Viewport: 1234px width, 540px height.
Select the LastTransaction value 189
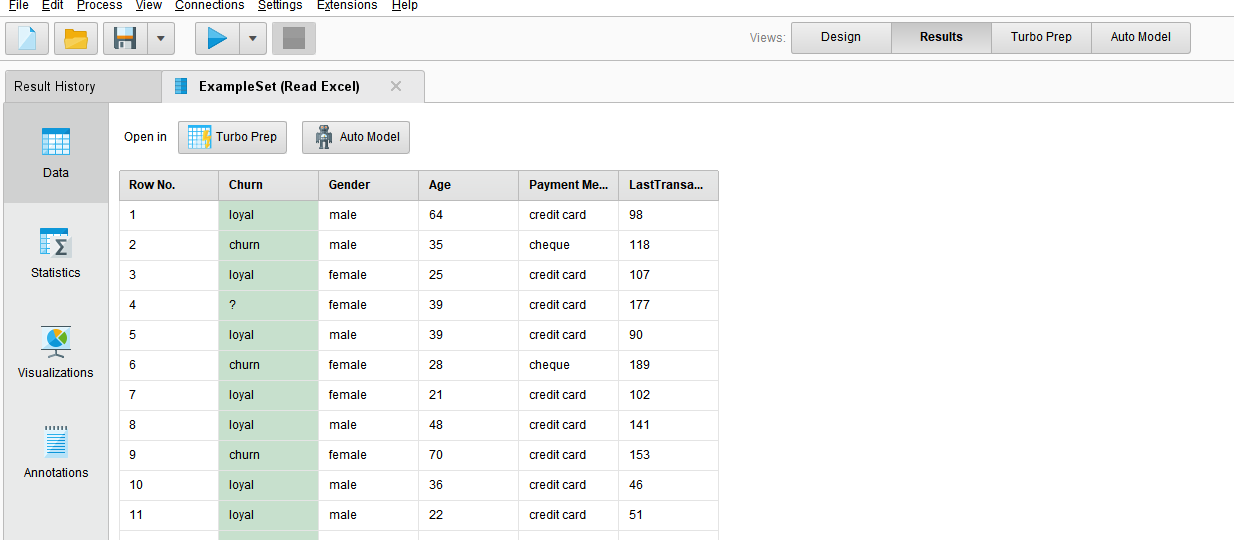pyautogui.click(x=669, y=365)
